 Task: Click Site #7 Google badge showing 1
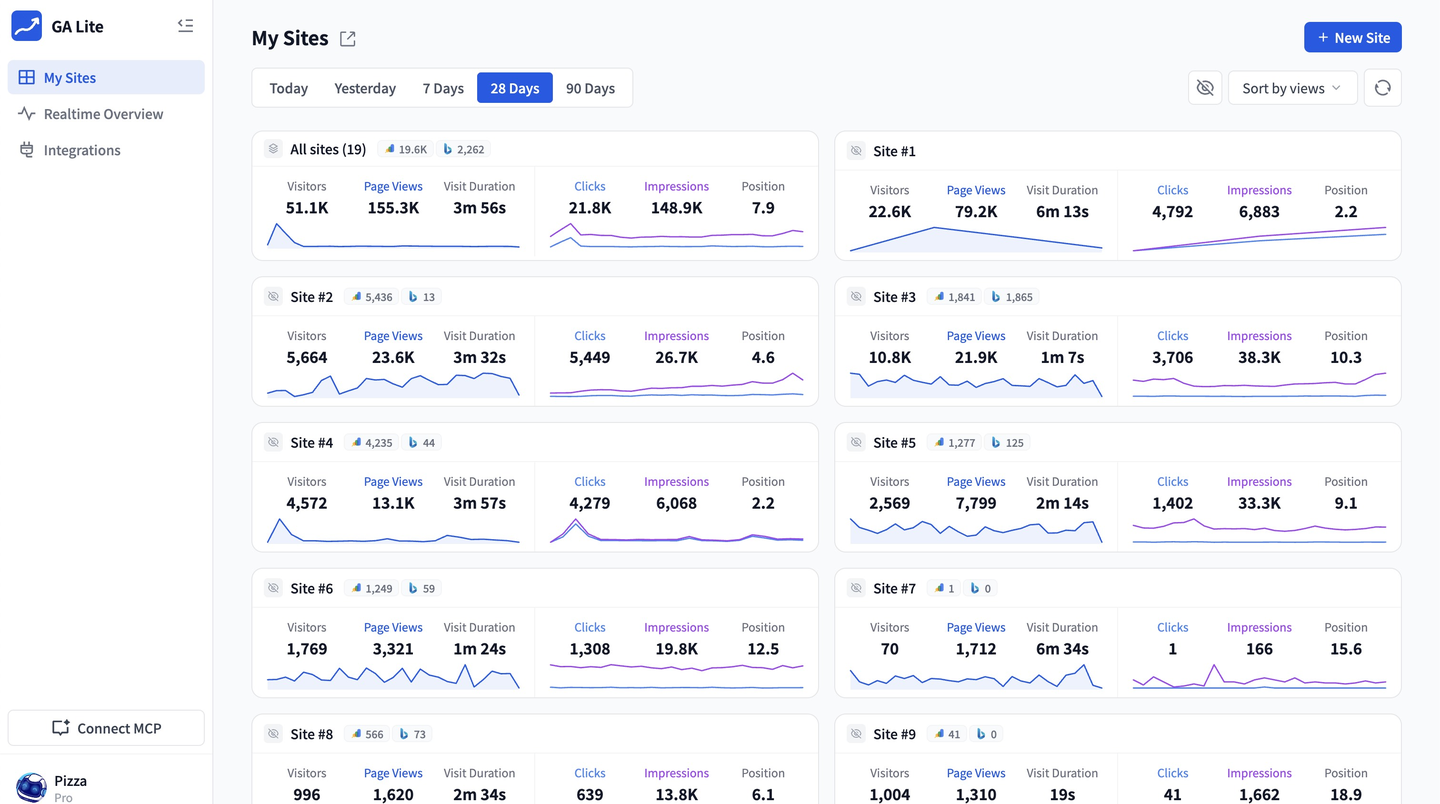pyautogui.click(x=944, y=588)
